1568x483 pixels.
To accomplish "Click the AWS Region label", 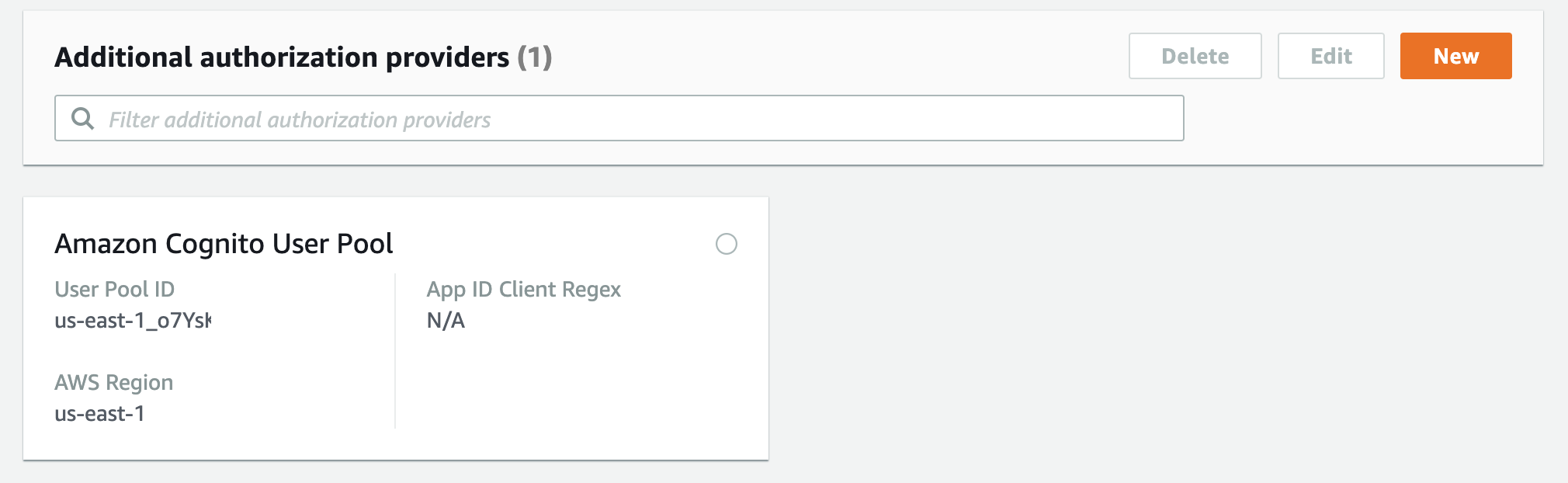I will pos(113,383).
